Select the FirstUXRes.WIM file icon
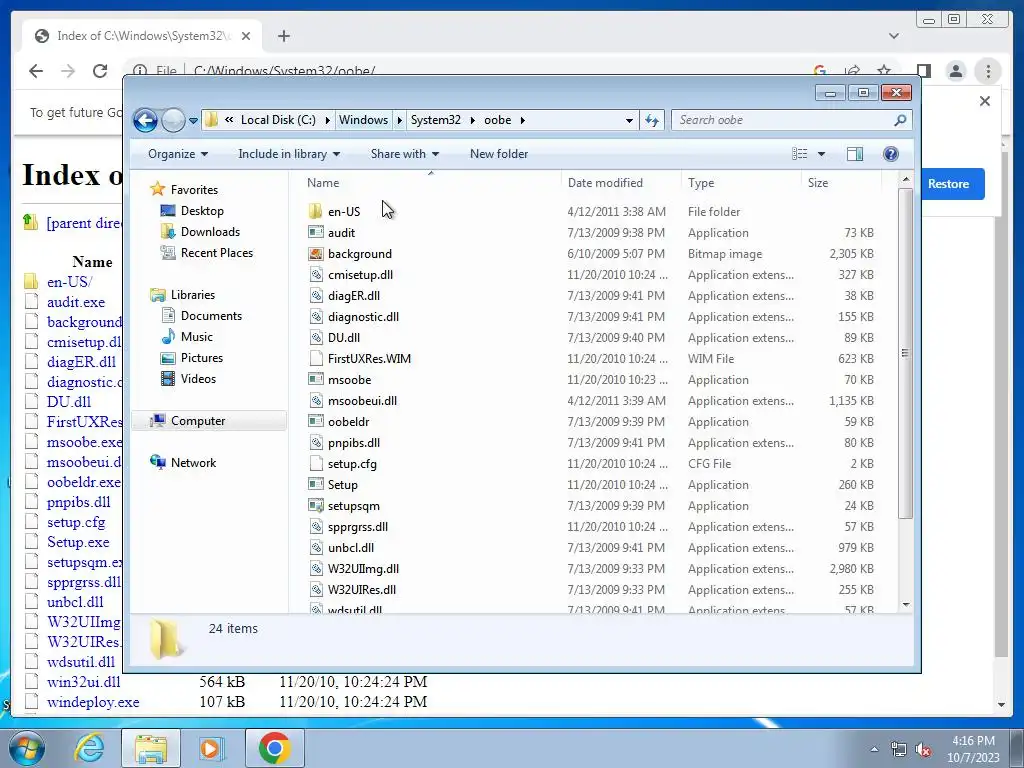The height and width of the screenshot is (768, 1024). coord(315,359)
